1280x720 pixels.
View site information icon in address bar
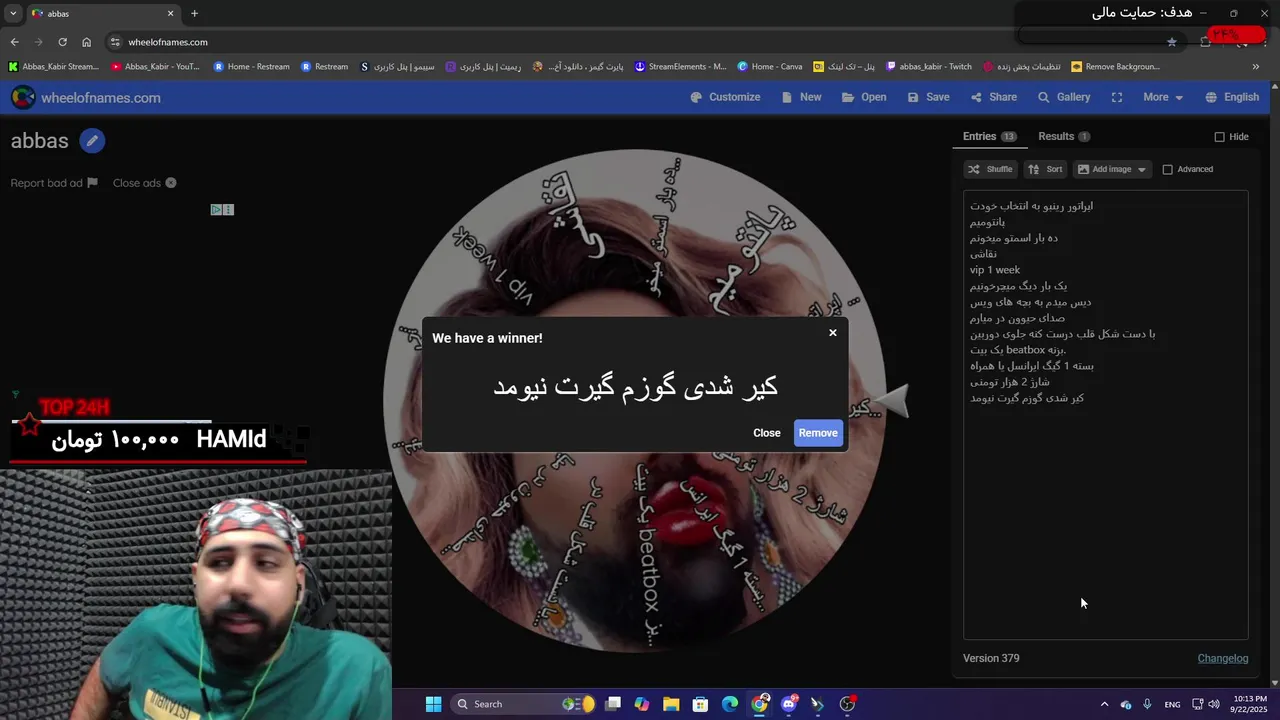(115, 42)
